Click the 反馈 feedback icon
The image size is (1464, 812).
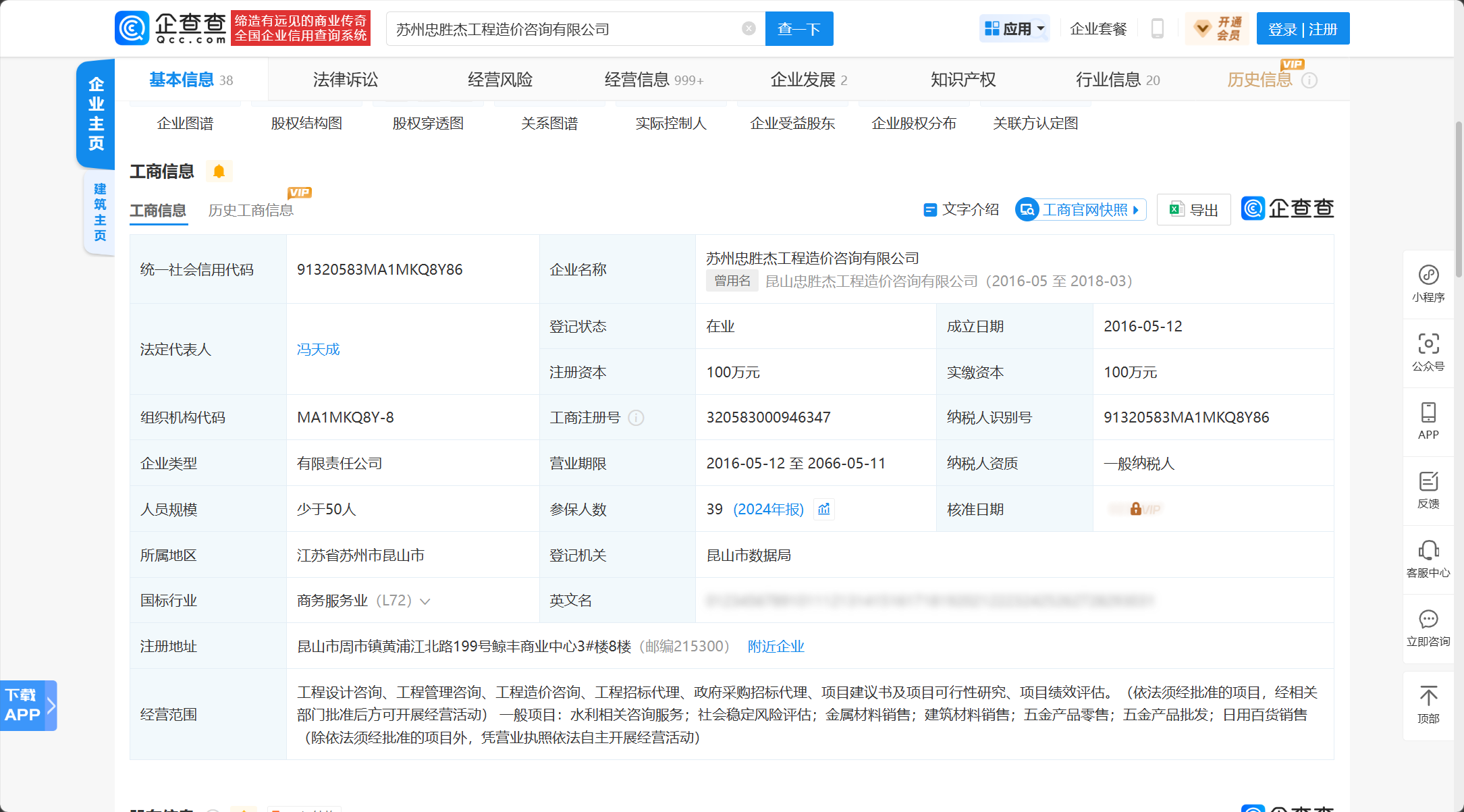coord(1428,482)
